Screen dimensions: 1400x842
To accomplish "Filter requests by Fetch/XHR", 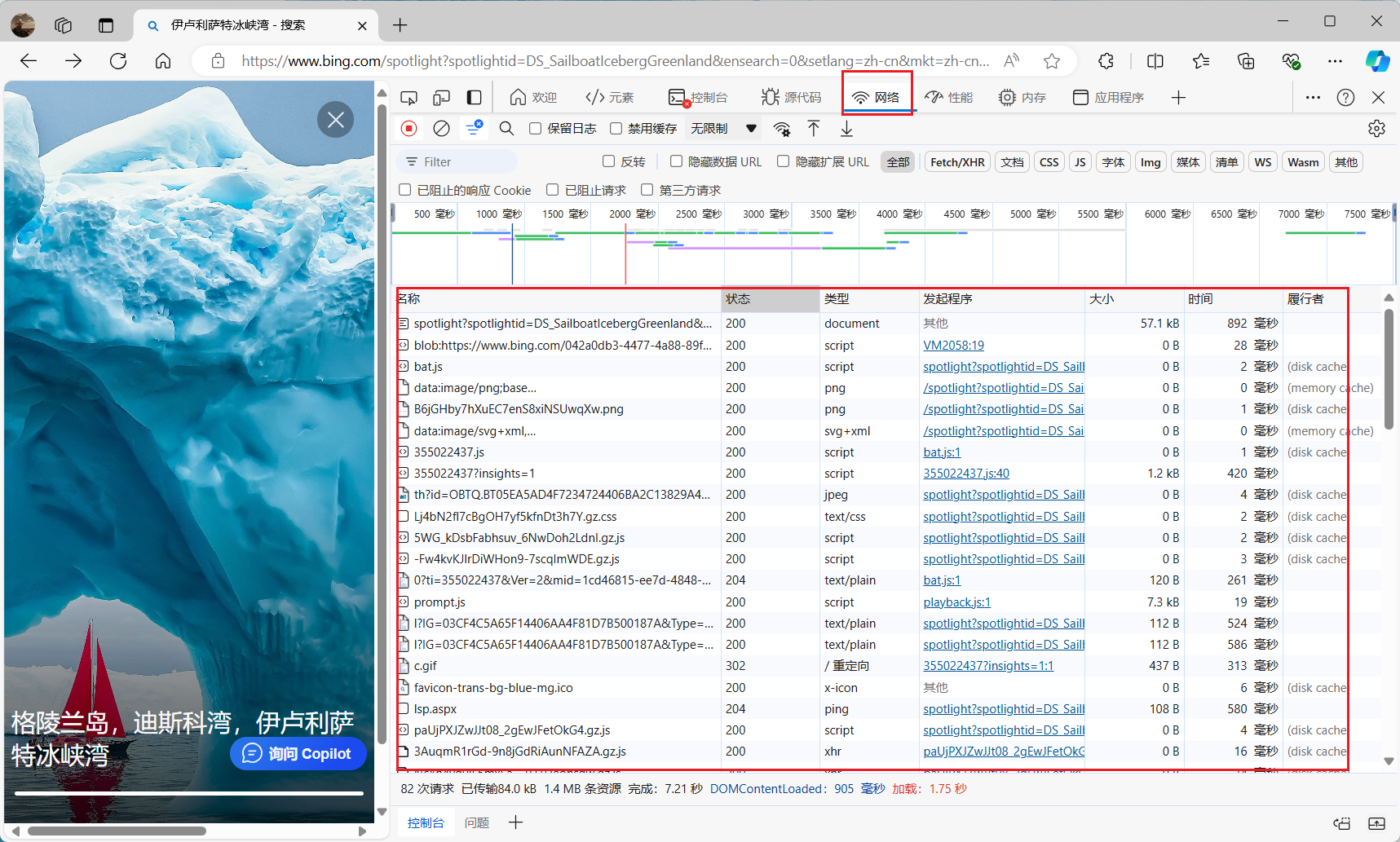I will [957, 162].
